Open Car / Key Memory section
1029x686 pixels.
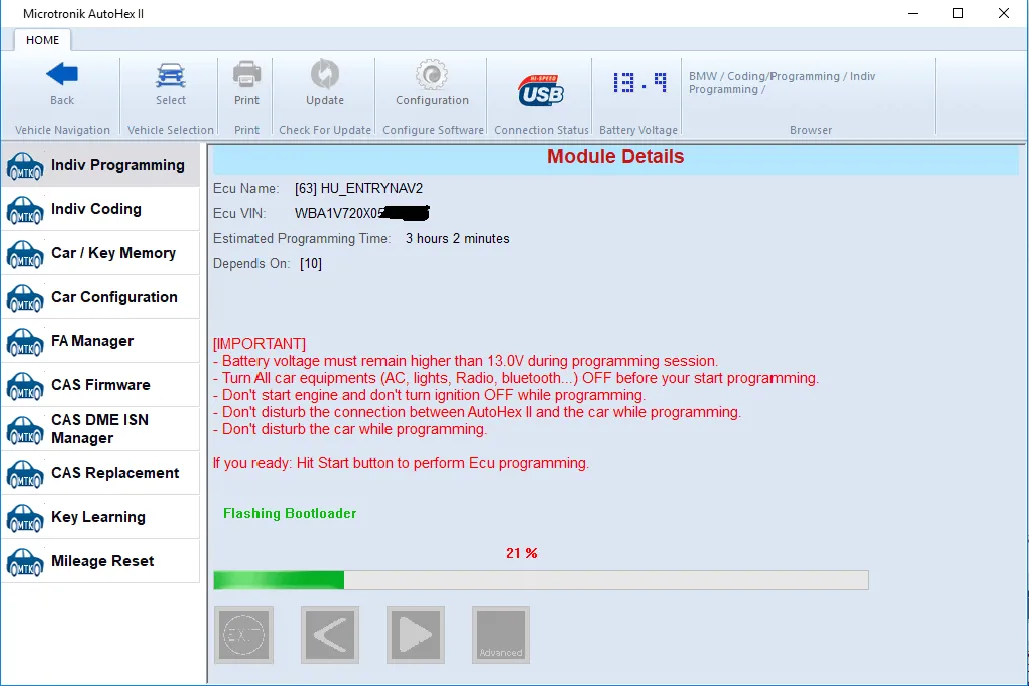pyautogui.click(x=100, y=253)
